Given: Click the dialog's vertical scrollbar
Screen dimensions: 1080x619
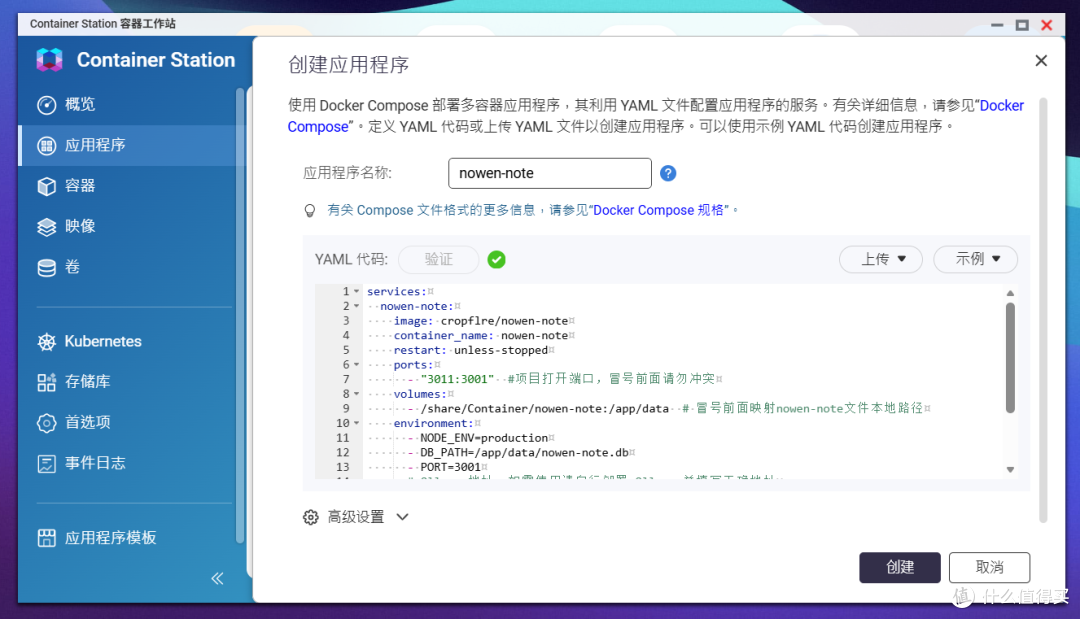Looking at the screenshot, I should [1043, 310].
